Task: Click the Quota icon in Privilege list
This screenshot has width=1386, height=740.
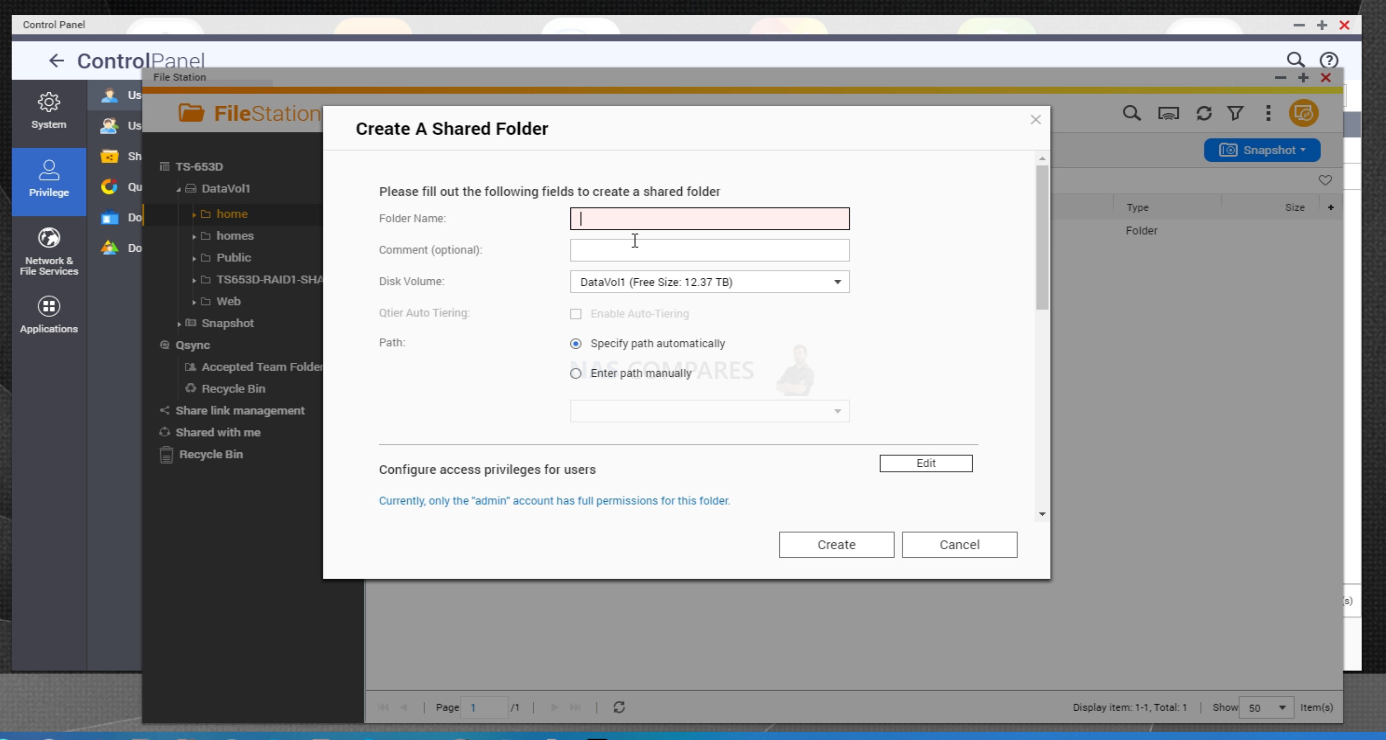Action: coord(110,187)
